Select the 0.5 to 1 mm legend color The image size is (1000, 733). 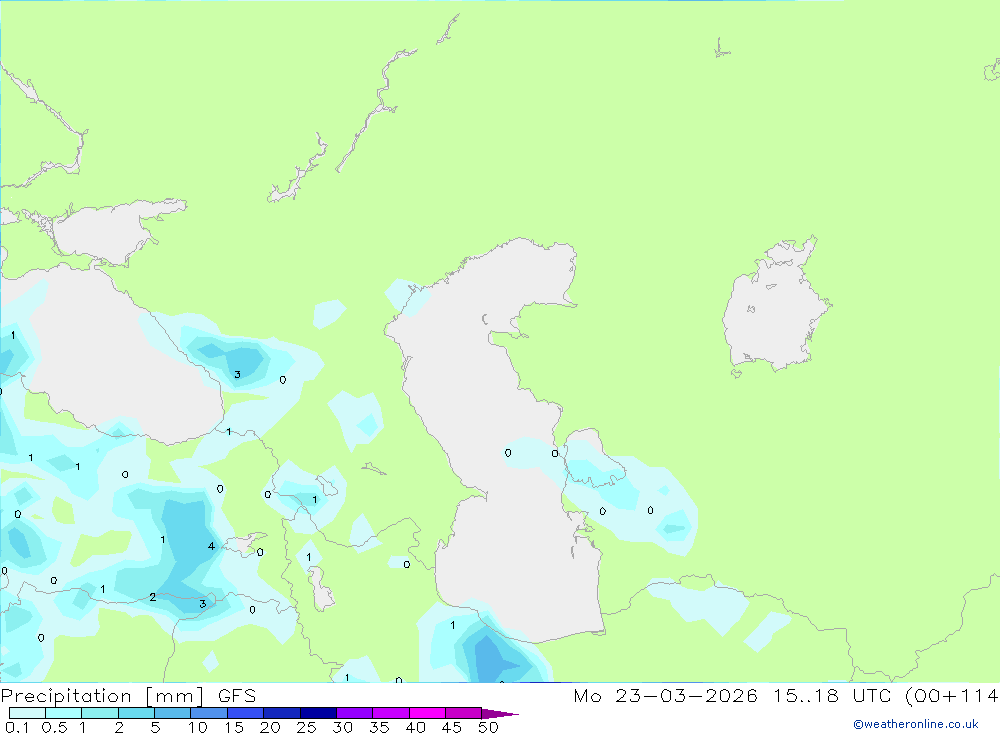click(x=64, y=713)
